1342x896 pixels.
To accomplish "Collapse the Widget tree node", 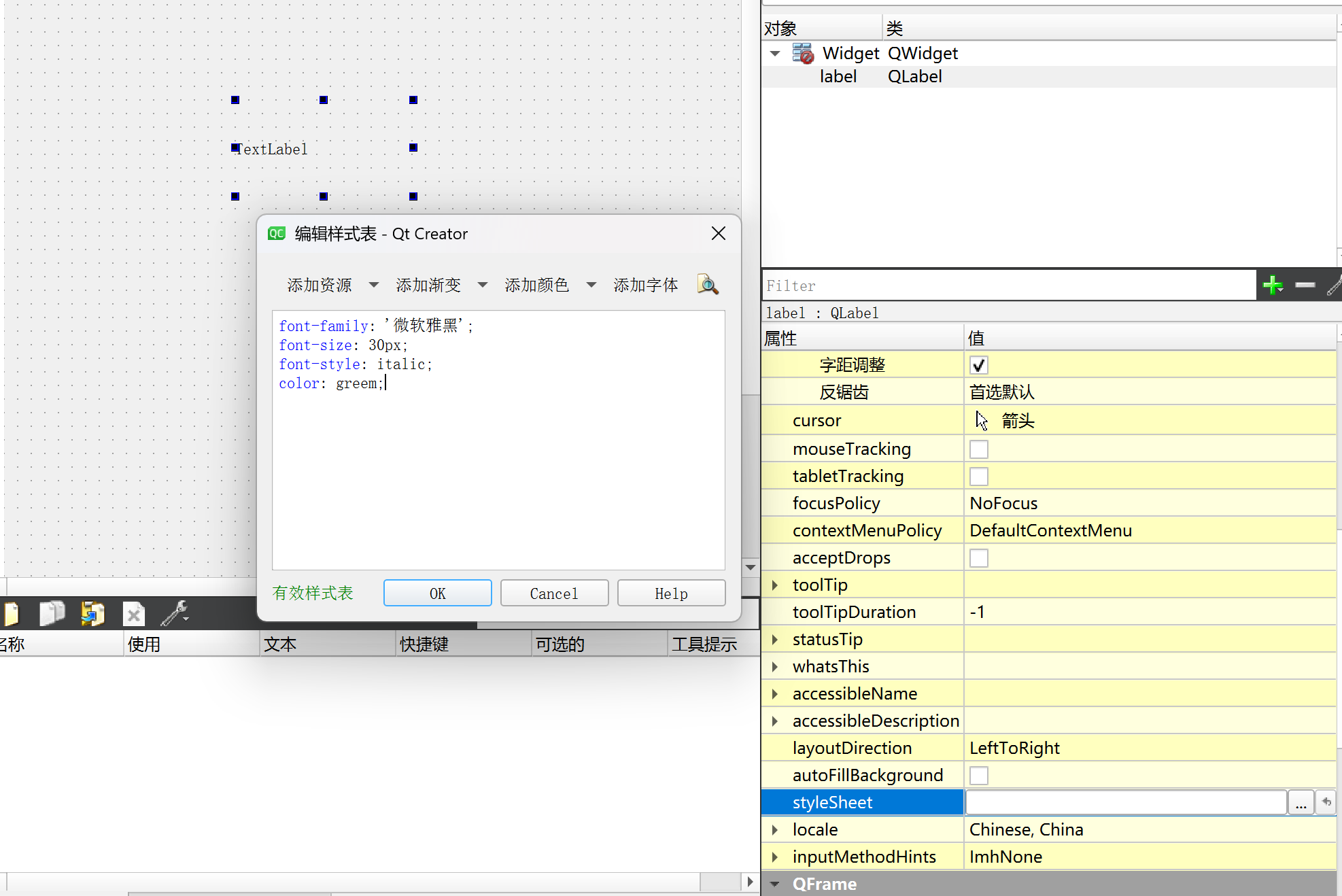I will 774,54.
